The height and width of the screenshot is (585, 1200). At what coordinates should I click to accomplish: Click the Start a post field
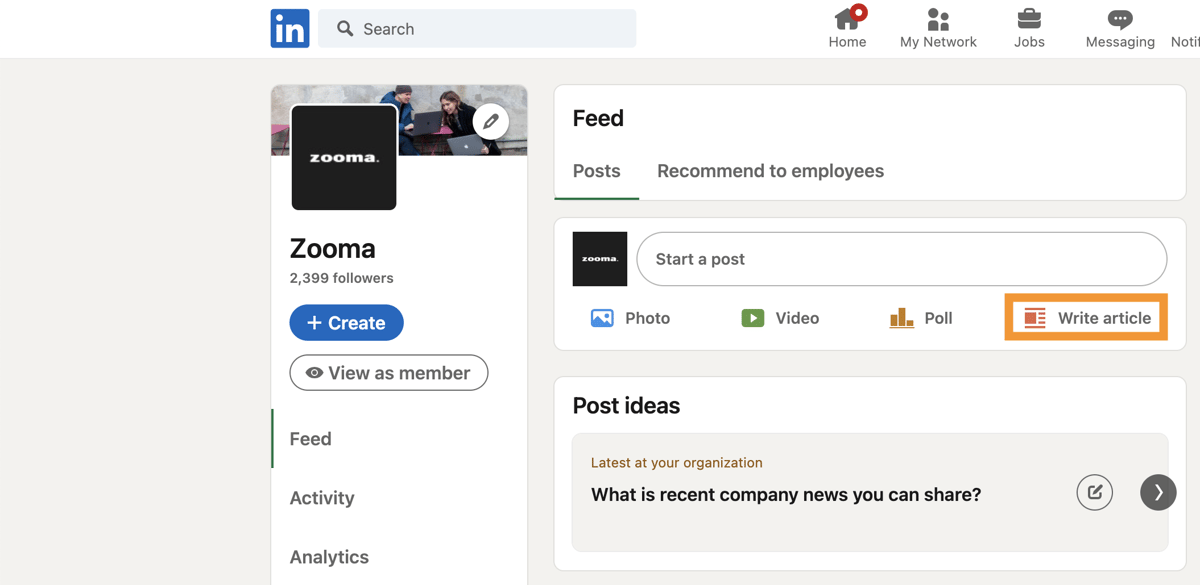click(x=900, y=258)
